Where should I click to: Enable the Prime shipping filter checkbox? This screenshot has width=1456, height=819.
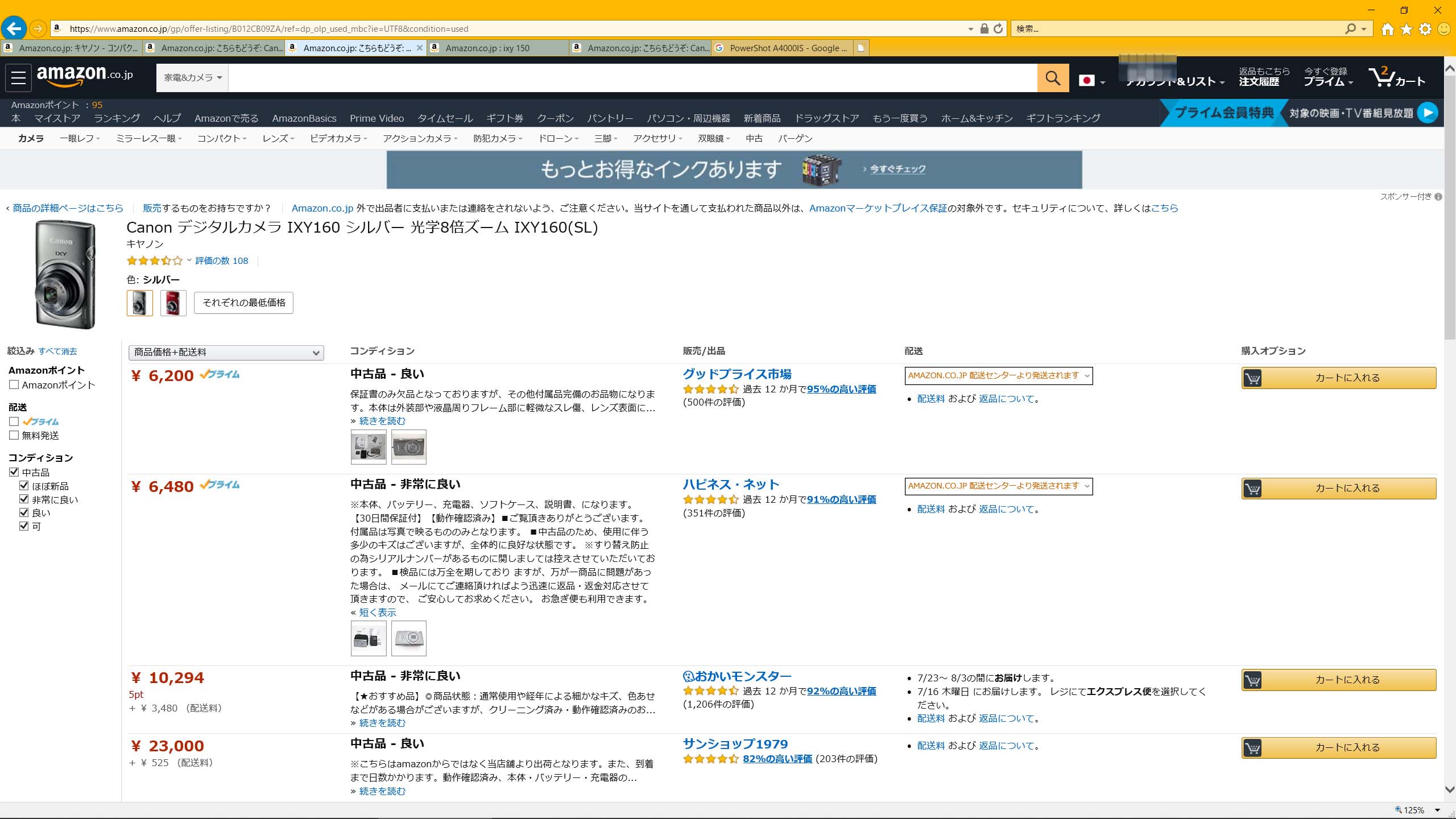(x=14, y=421)
